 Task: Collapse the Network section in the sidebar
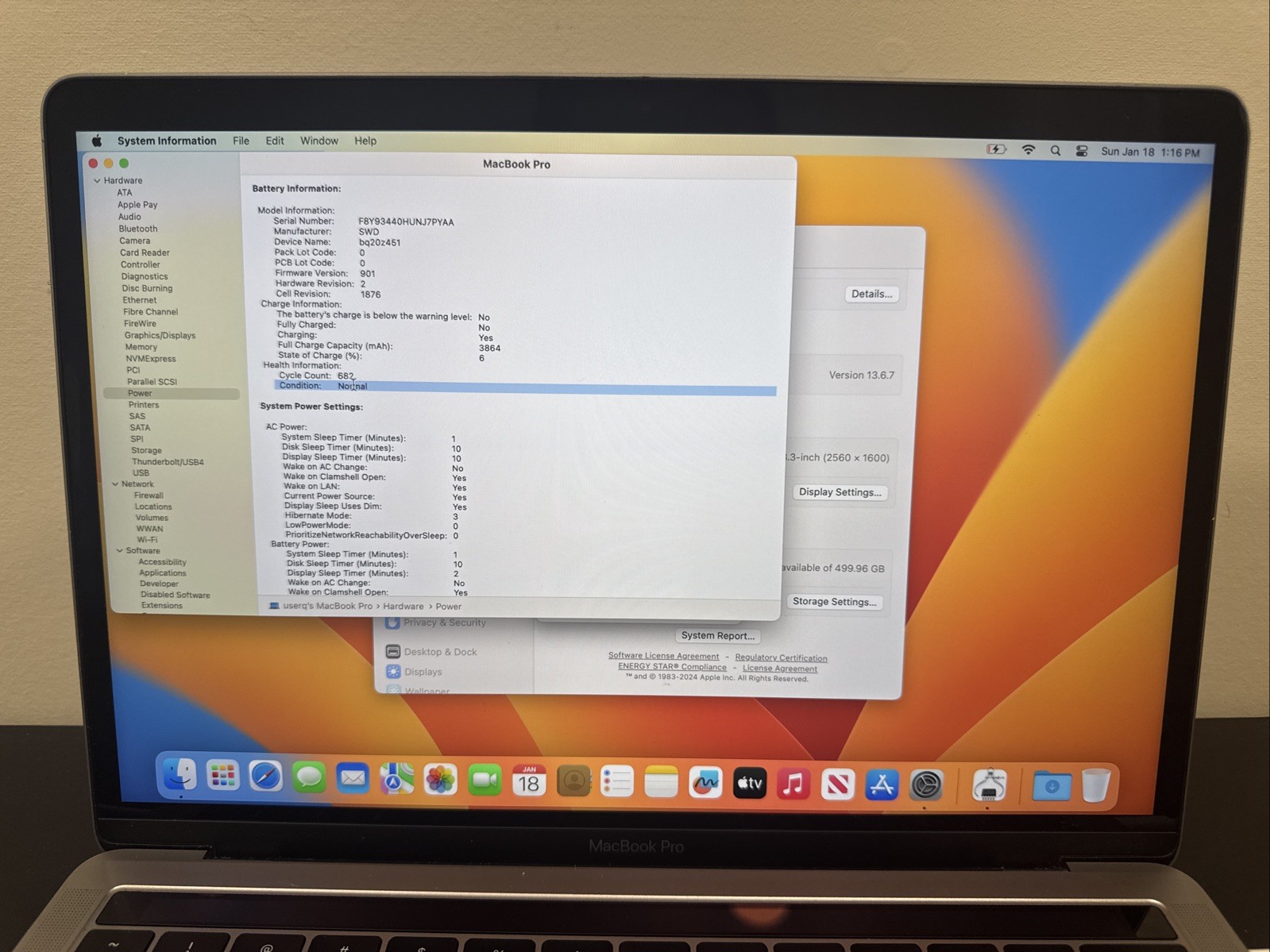(x=115, y=484)
